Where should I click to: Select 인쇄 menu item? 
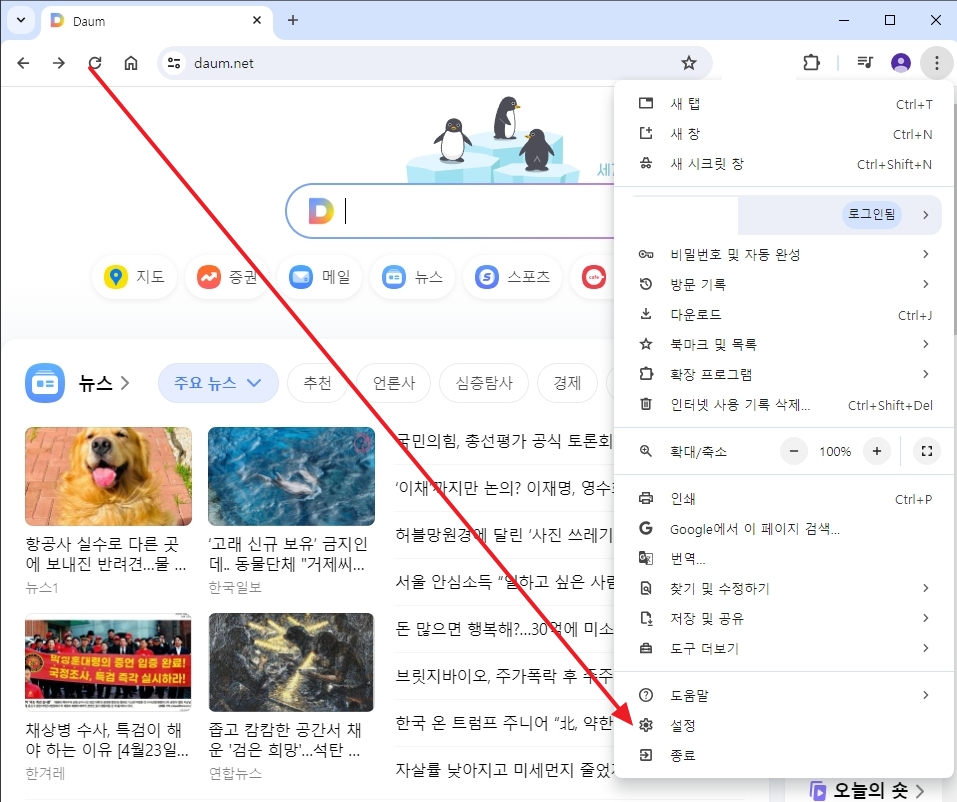784,499
